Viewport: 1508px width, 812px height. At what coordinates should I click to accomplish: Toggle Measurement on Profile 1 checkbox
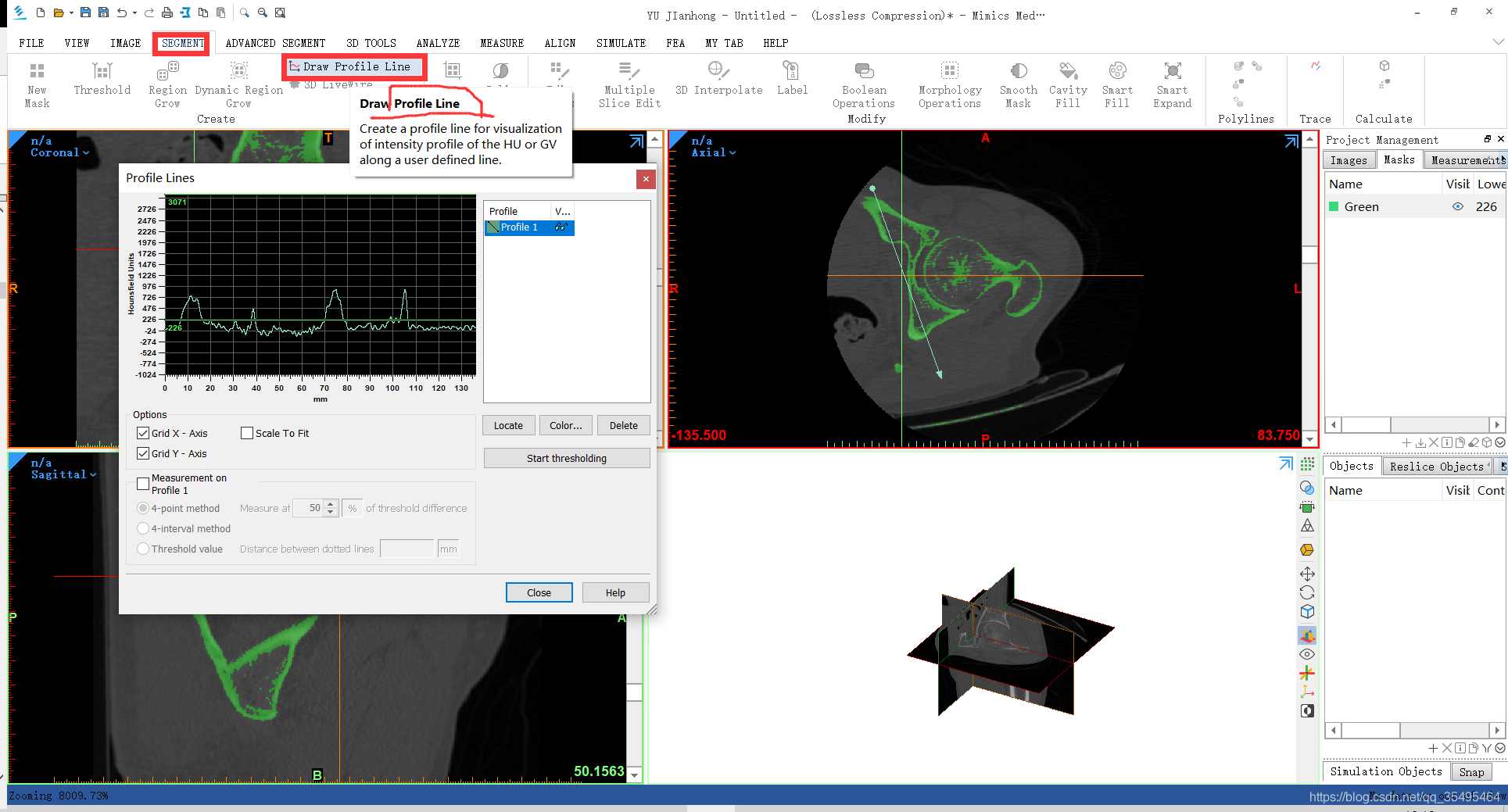pos(143,484)
